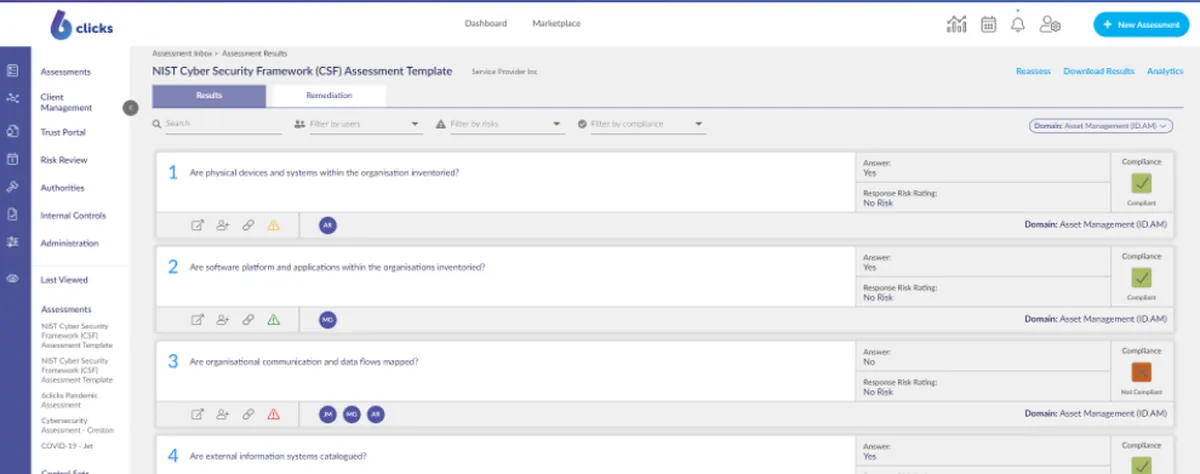Click assign-user icon for question 2
The width and height of the screenshot is (1200, 474).
pos(223,319)
